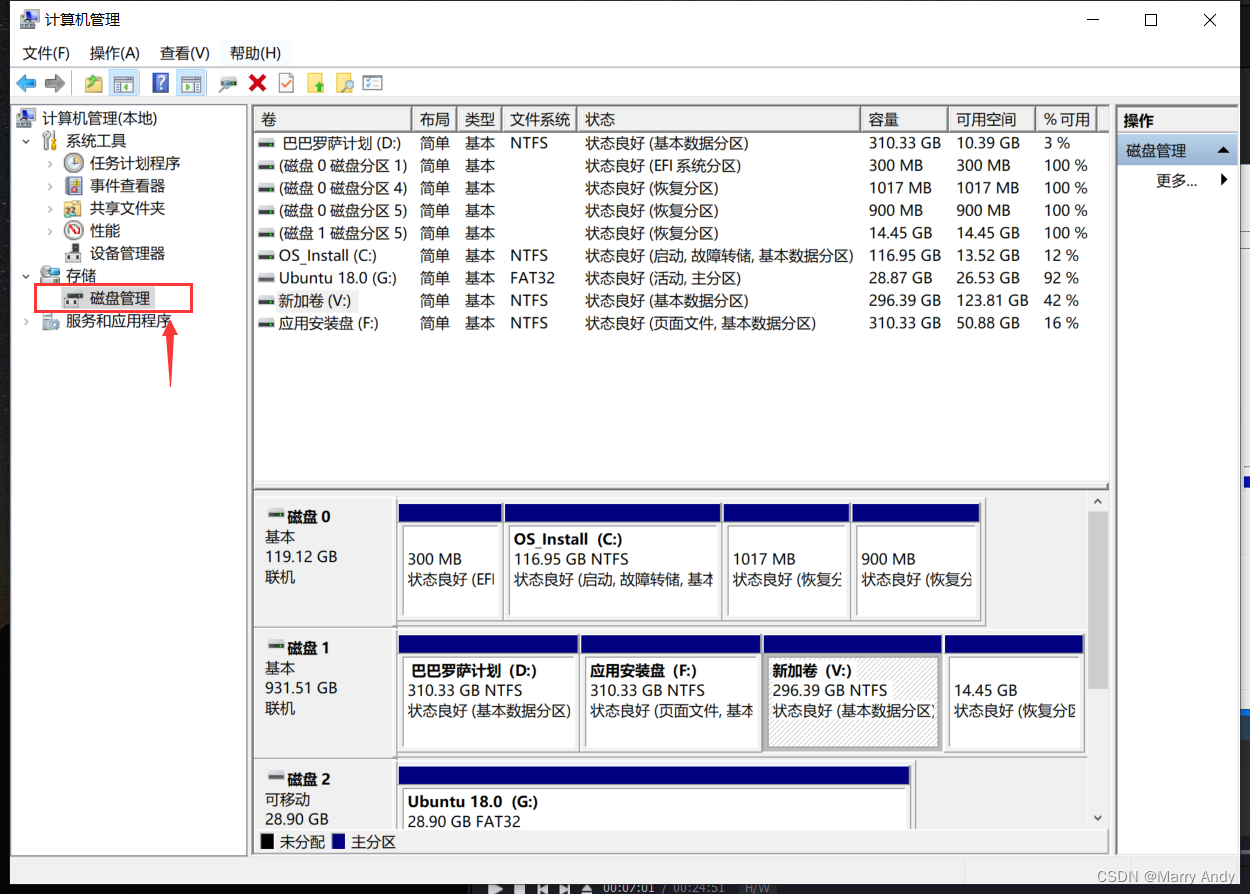Open Help via blue question mark icon
Image resolution: width=1250 pixels, height=894 pixels.
pos(160,84)
